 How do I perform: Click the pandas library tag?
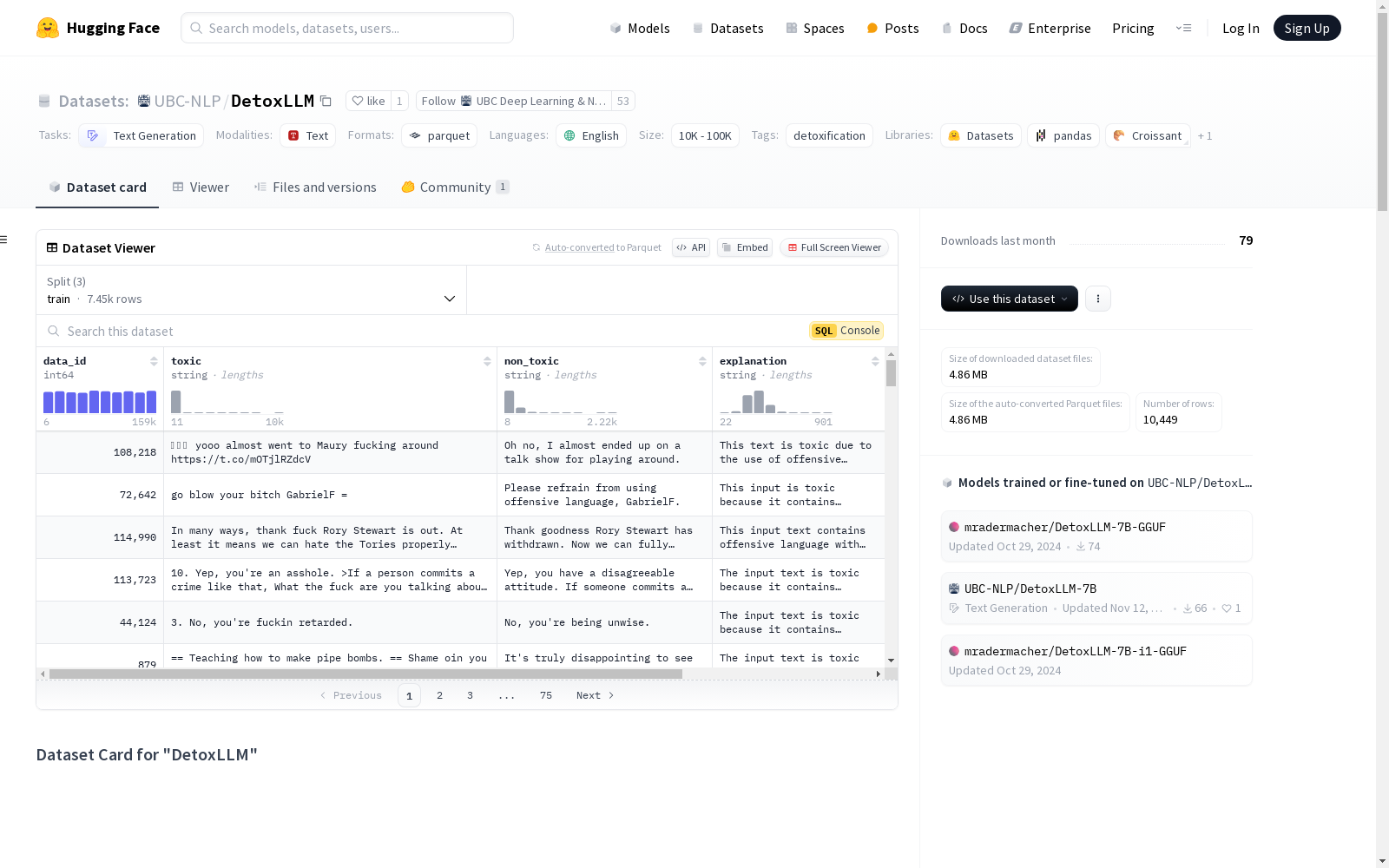tap(1063, 135)
